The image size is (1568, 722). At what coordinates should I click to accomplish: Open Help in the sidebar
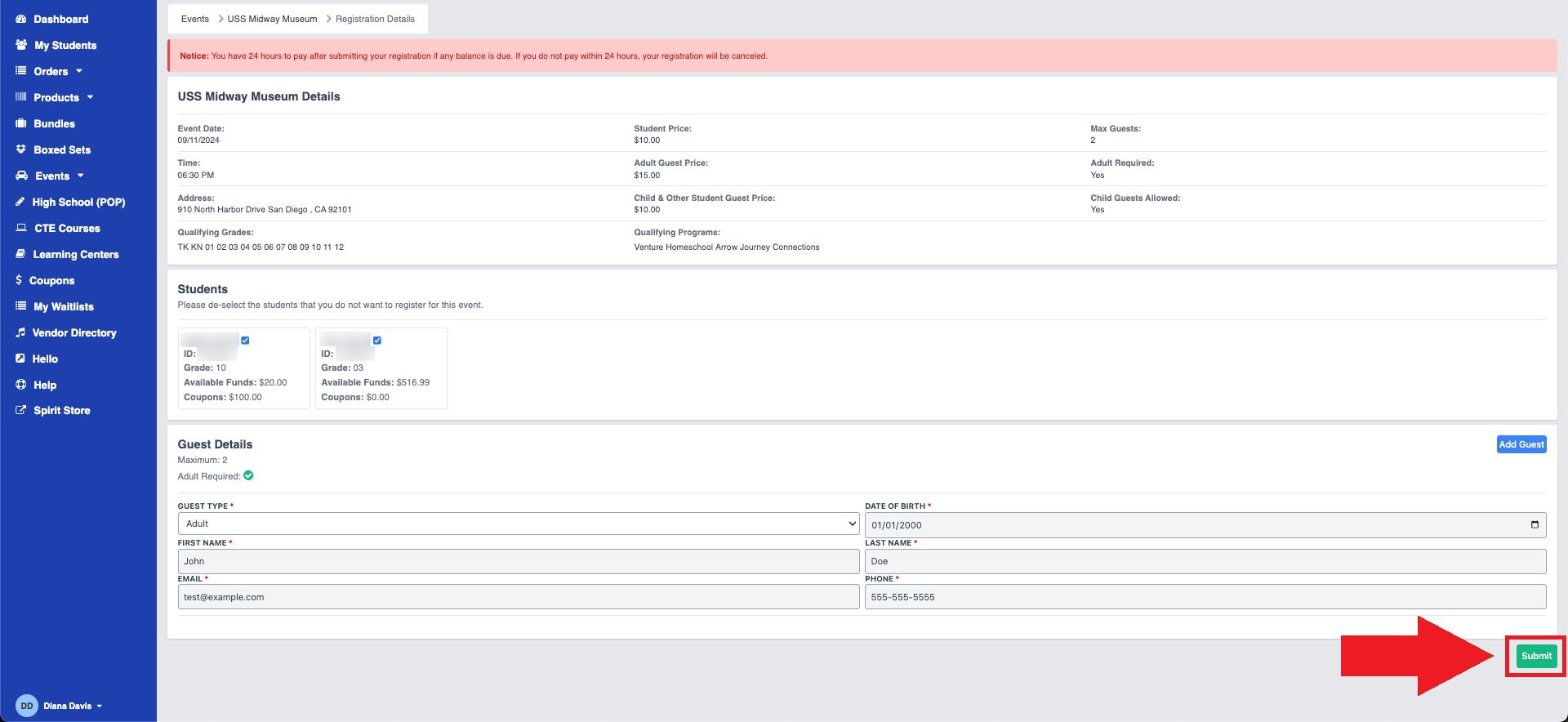pos(45,385)
